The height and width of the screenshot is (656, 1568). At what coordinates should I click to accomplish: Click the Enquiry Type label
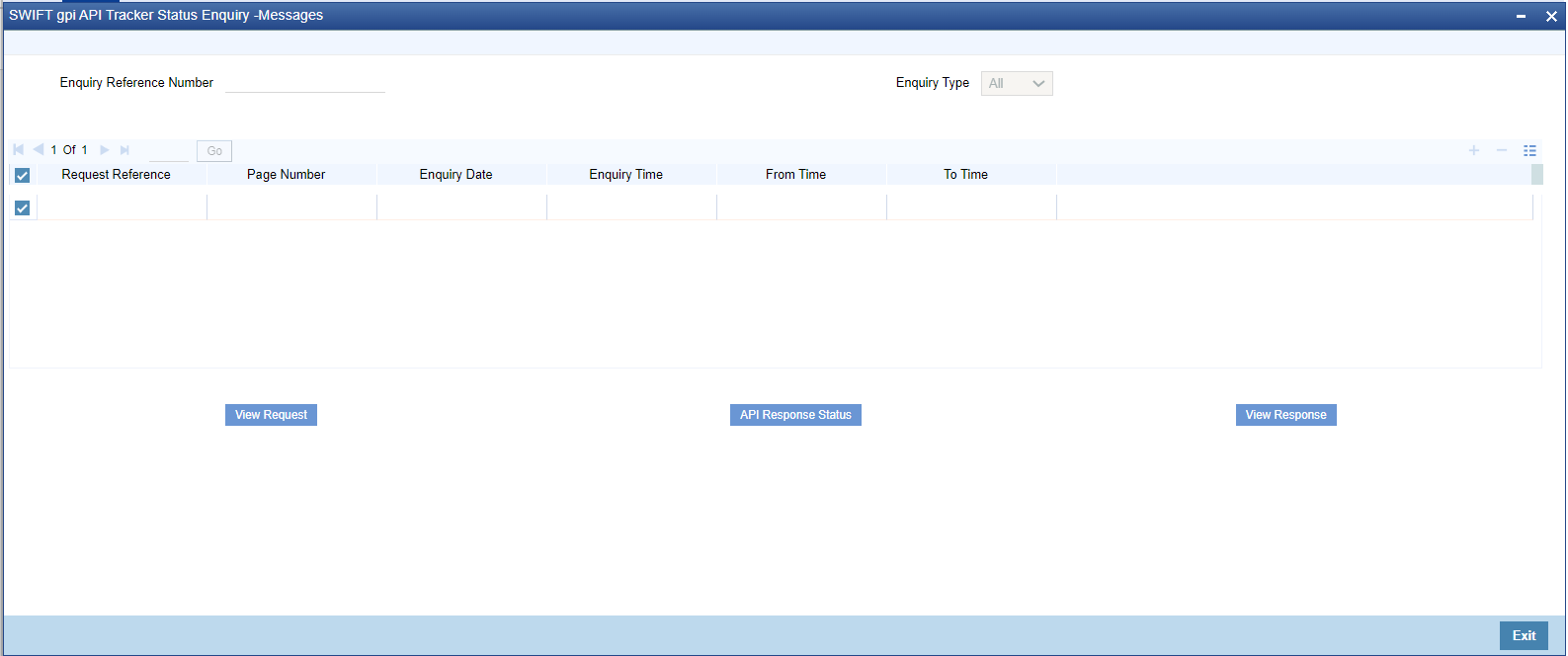933,83
